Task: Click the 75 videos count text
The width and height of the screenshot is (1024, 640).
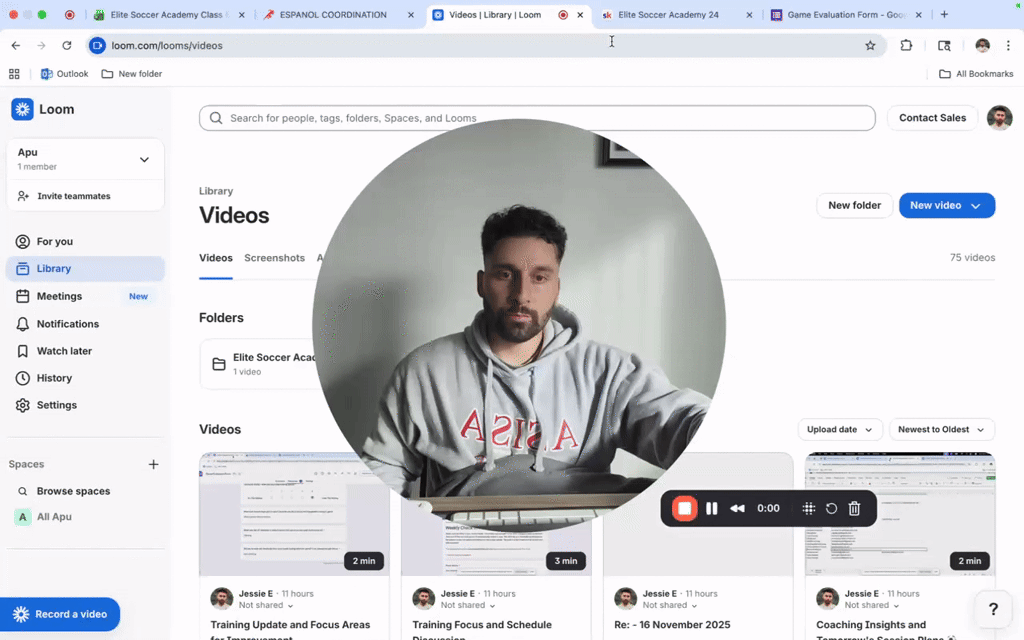Action: pos(972,258)
